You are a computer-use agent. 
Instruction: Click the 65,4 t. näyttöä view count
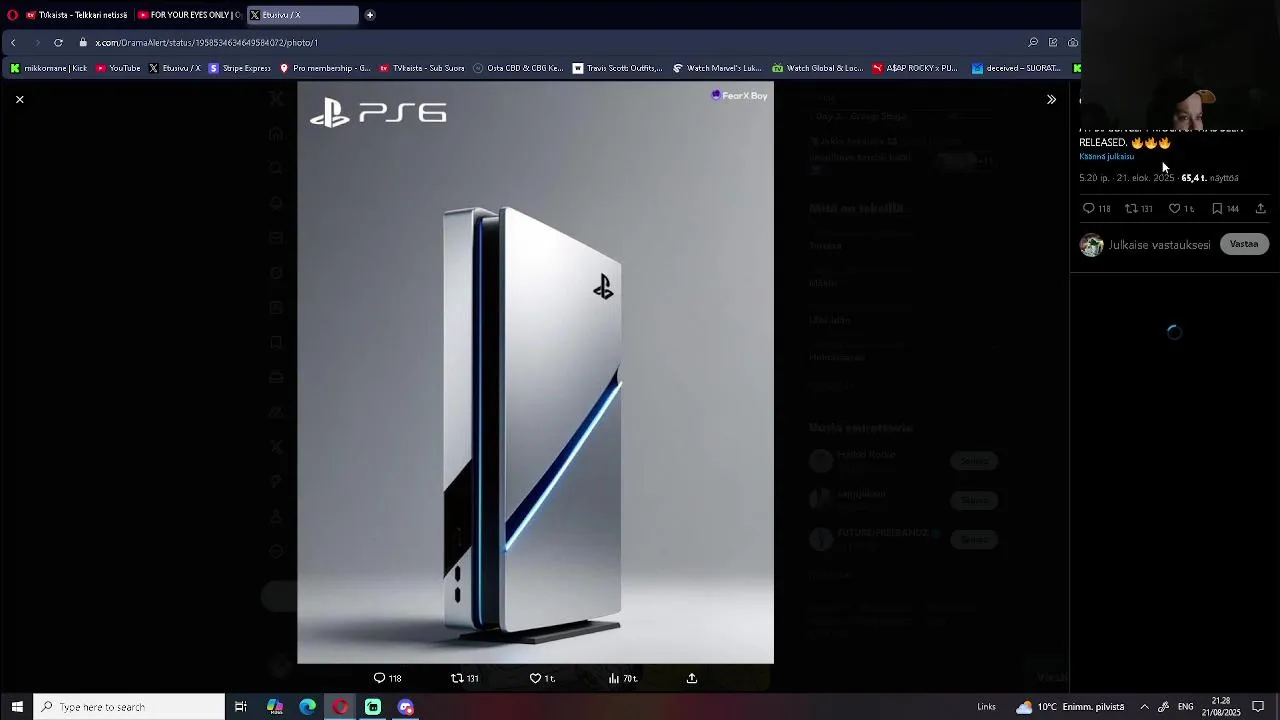click(x=1210, y=178)
